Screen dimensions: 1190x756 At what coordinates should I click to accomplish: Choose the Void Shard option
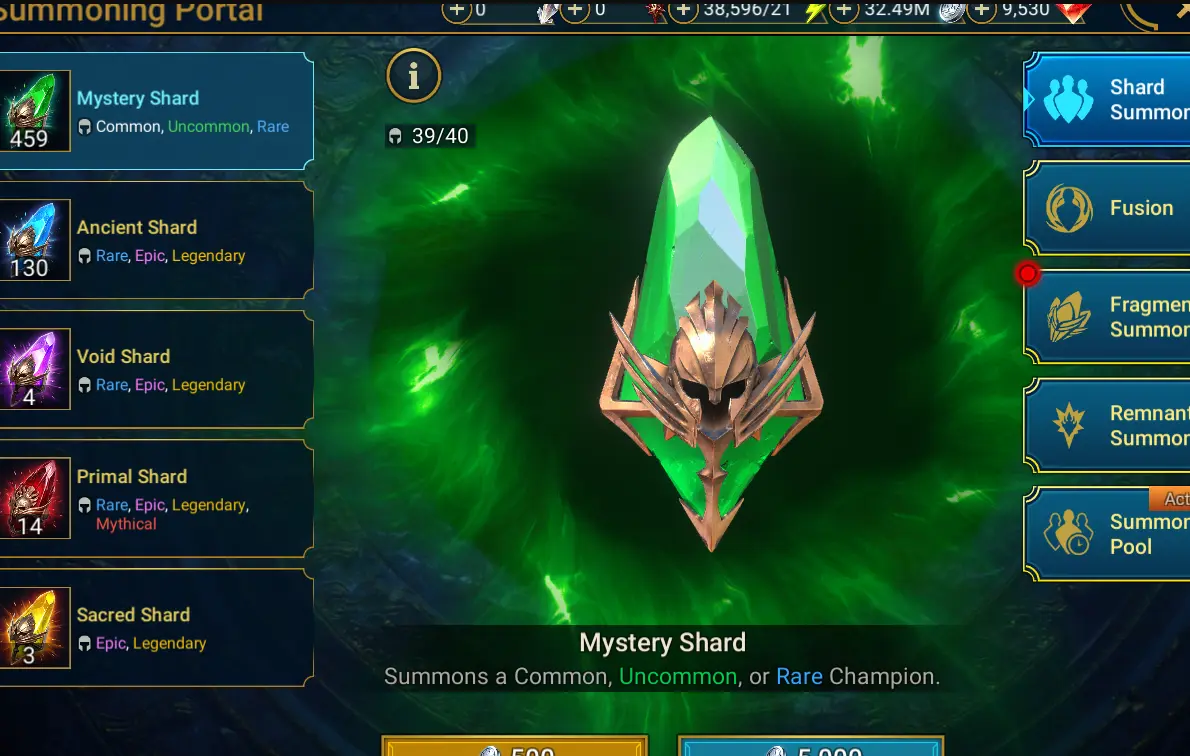click(156, 369)
